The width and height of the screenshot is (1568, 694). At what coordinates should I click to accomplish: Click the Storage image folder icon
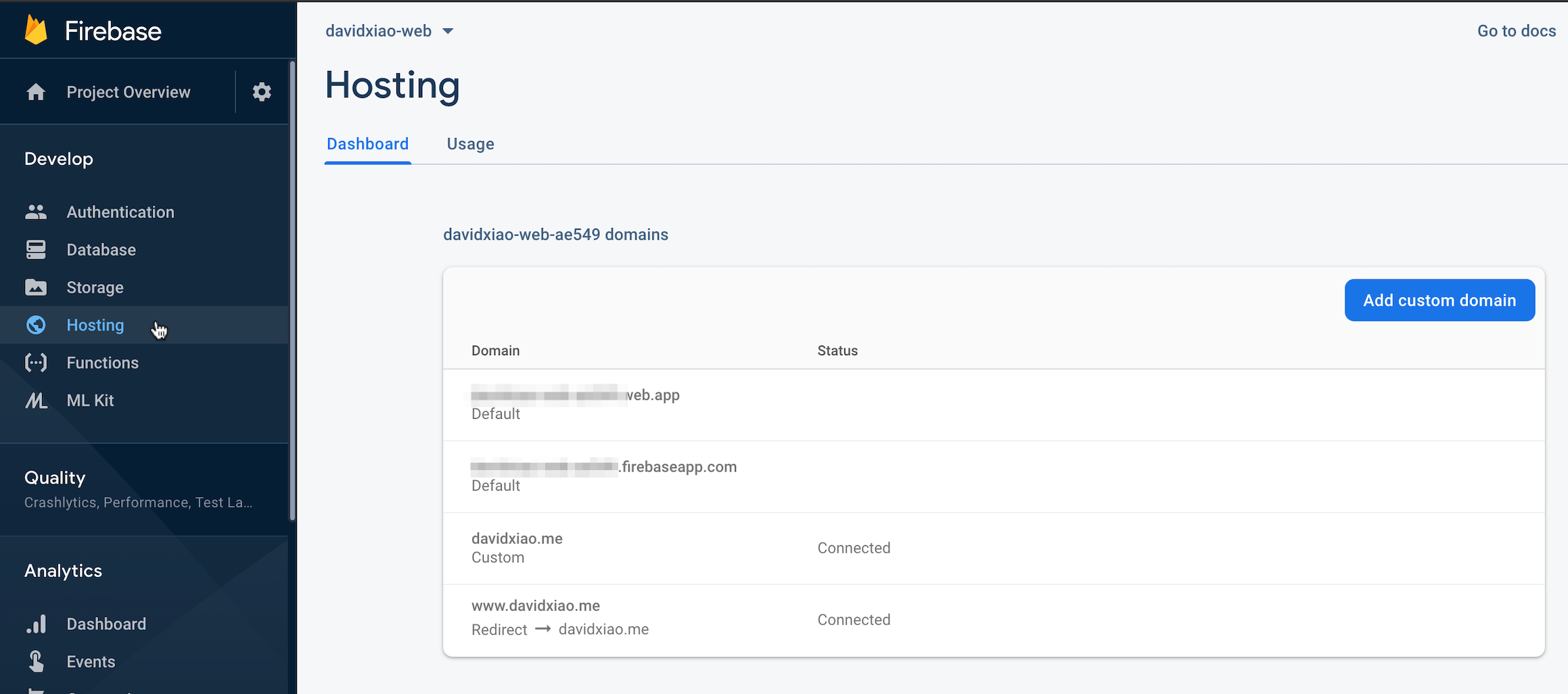point(36,287)
